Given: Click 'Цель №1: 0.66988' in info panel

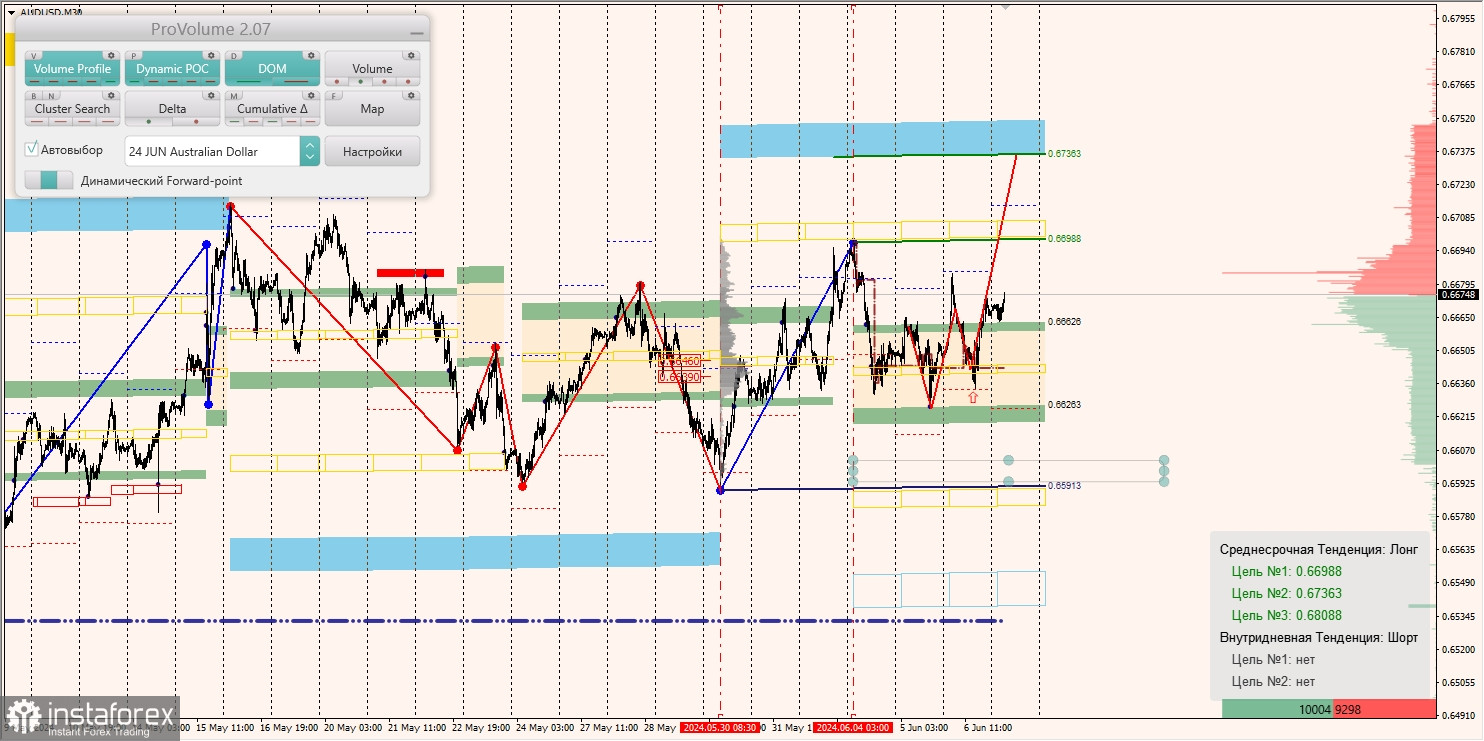Looking at the screenshot, I should (x=1286, y=571).
